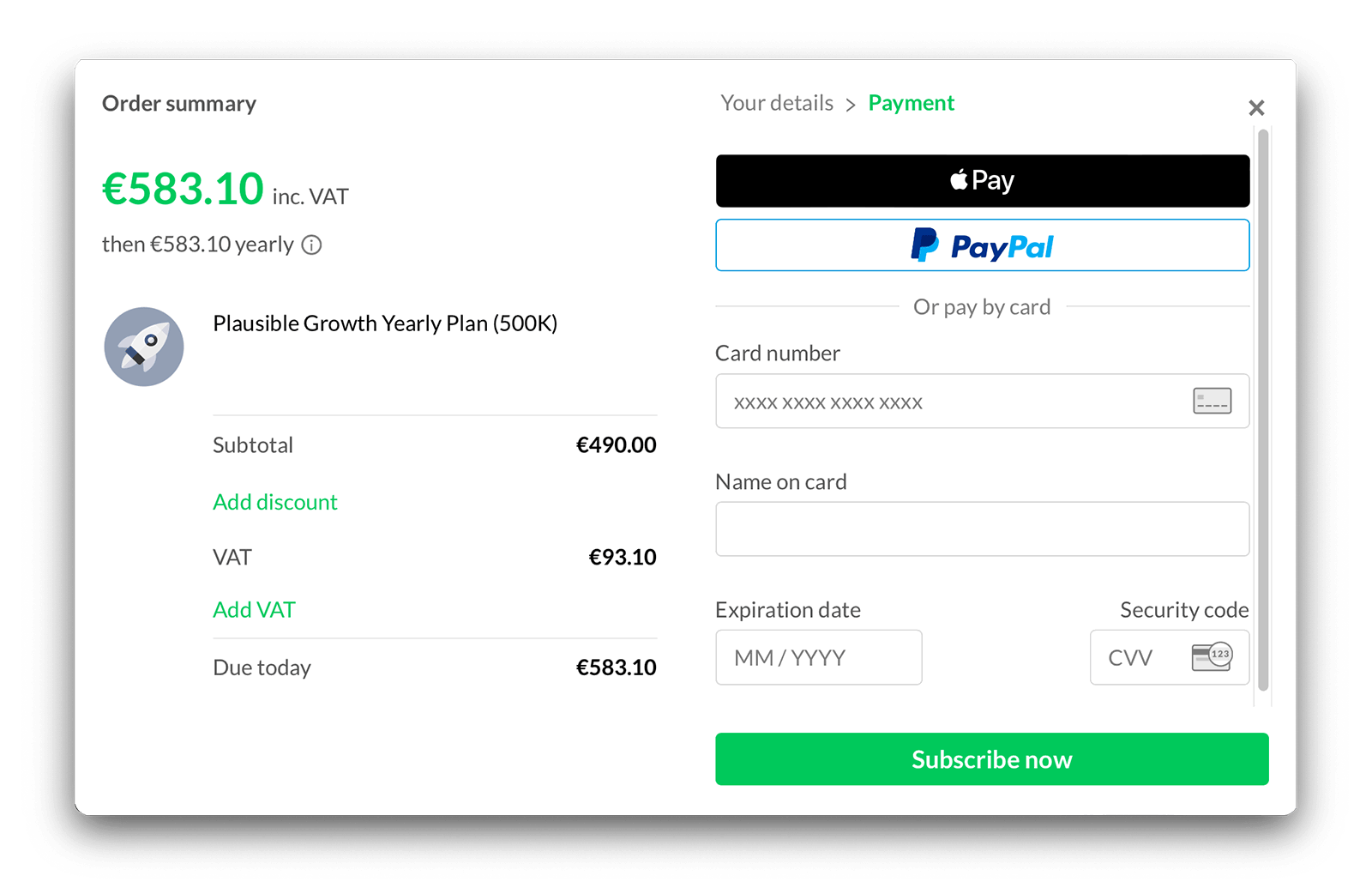
Task: Click the Name on card field
Action: coord(982,529)
